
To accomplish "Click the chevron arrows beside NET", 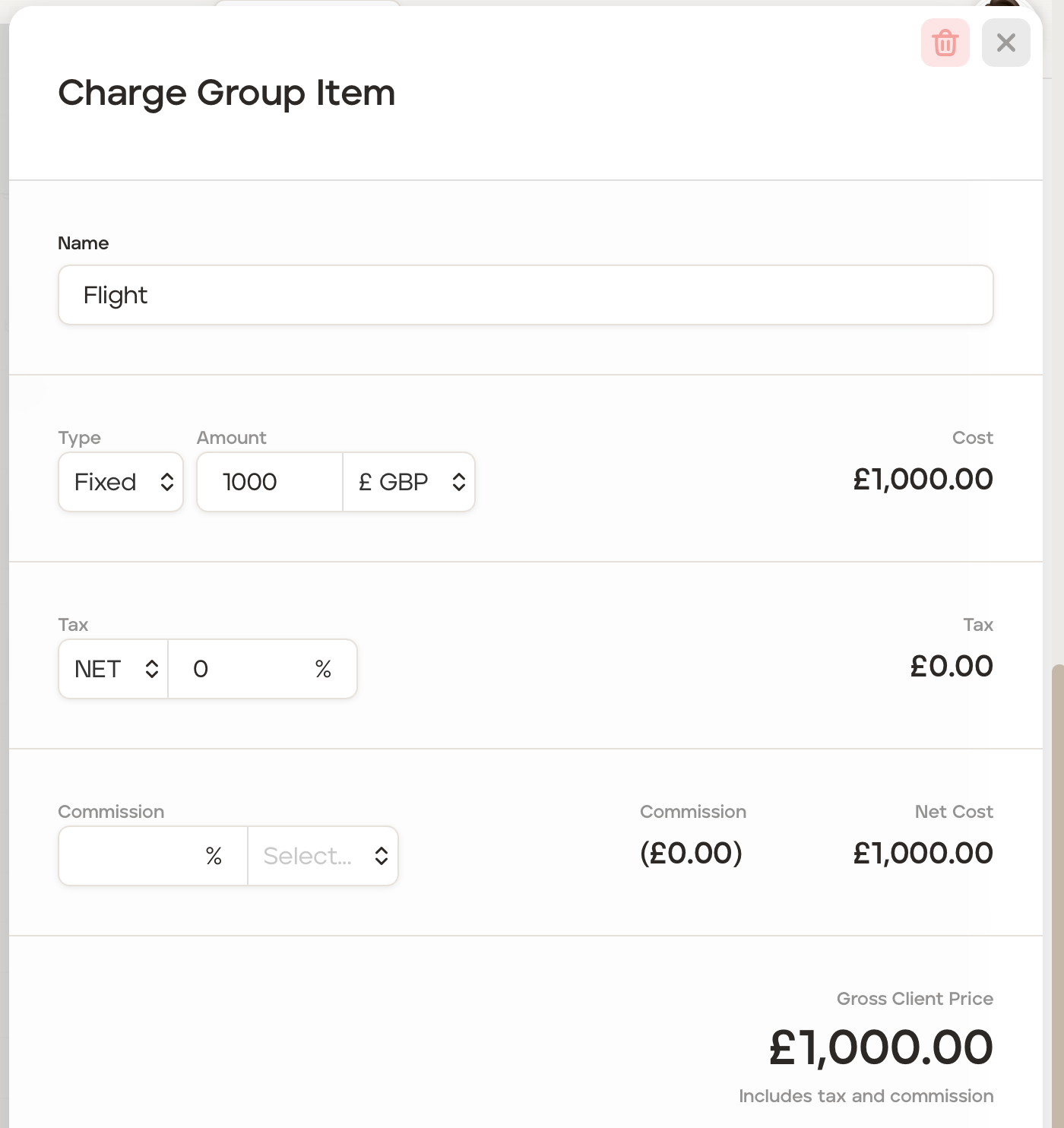I will [x=152, y=669].
